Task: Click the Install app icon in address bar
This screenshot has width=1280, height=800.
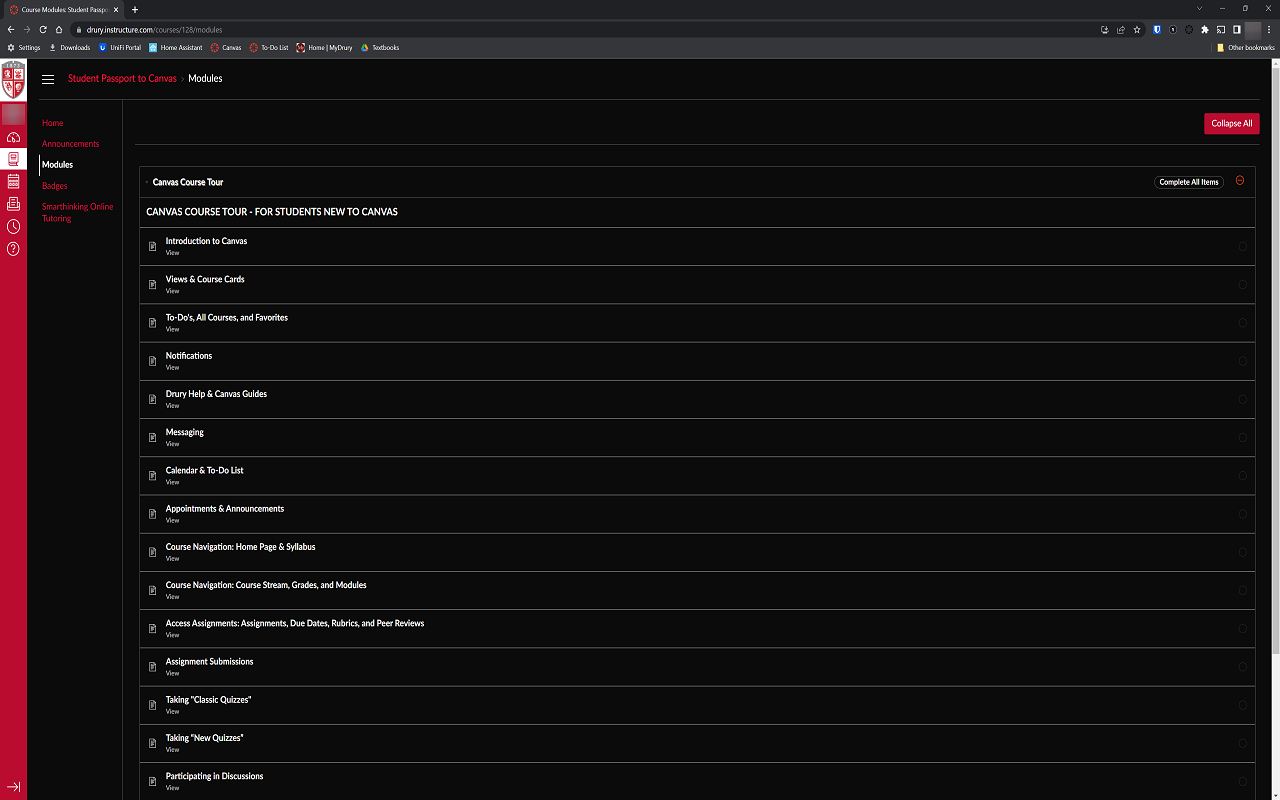Action: 1104,30
